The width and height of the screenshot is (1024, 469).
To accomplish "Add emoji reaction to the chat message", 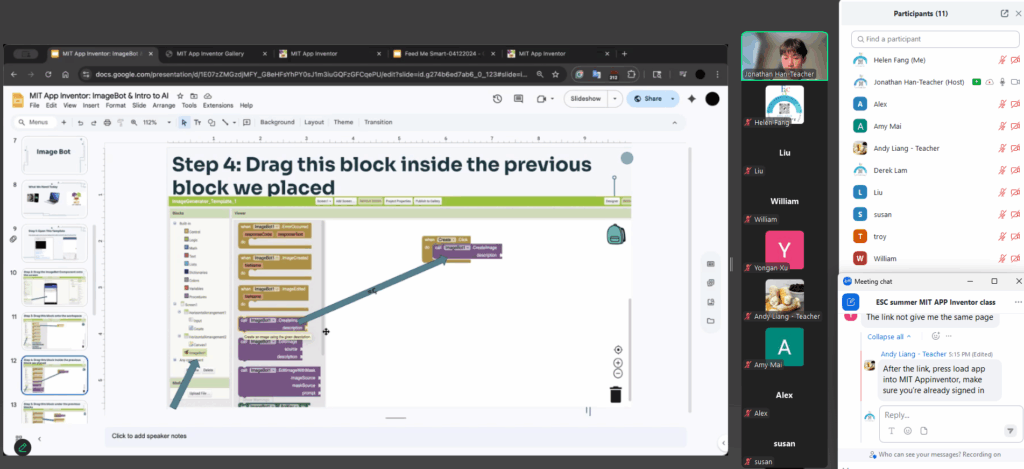I will point(934,336).
